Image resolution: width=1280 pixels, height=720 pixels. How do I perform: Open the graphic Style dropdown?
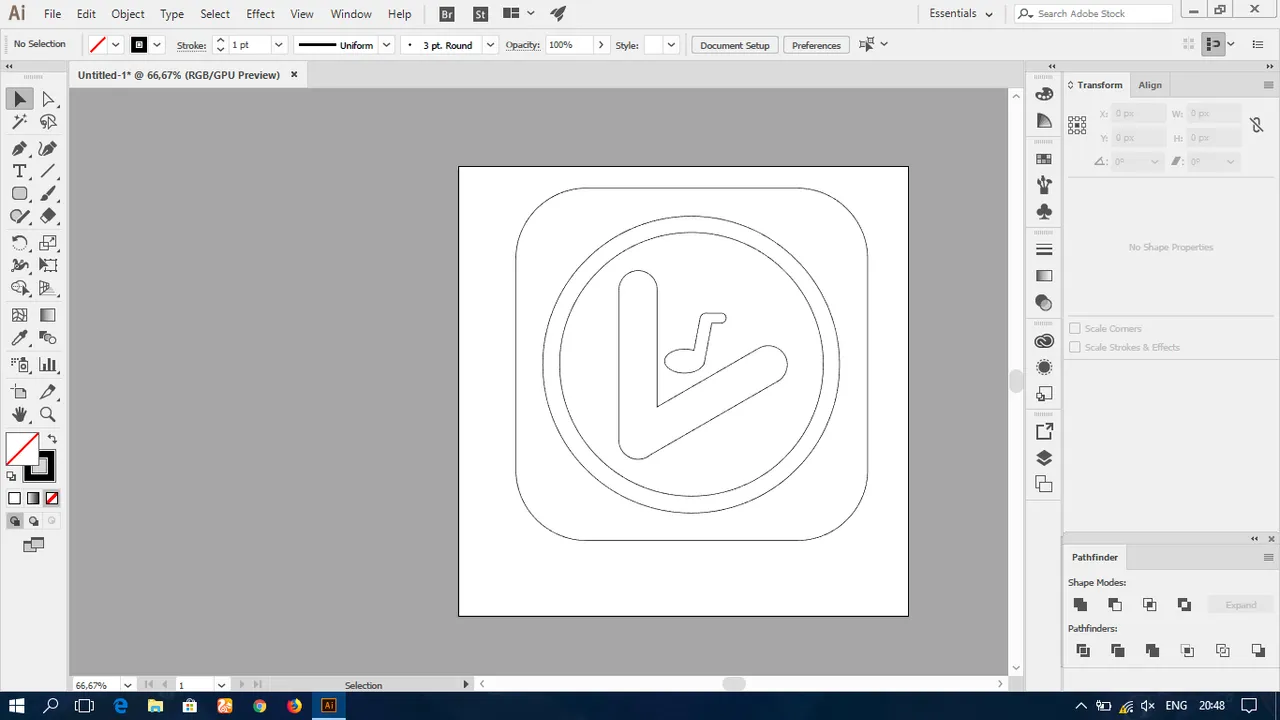pyautogui.click(x=671, y=45)
